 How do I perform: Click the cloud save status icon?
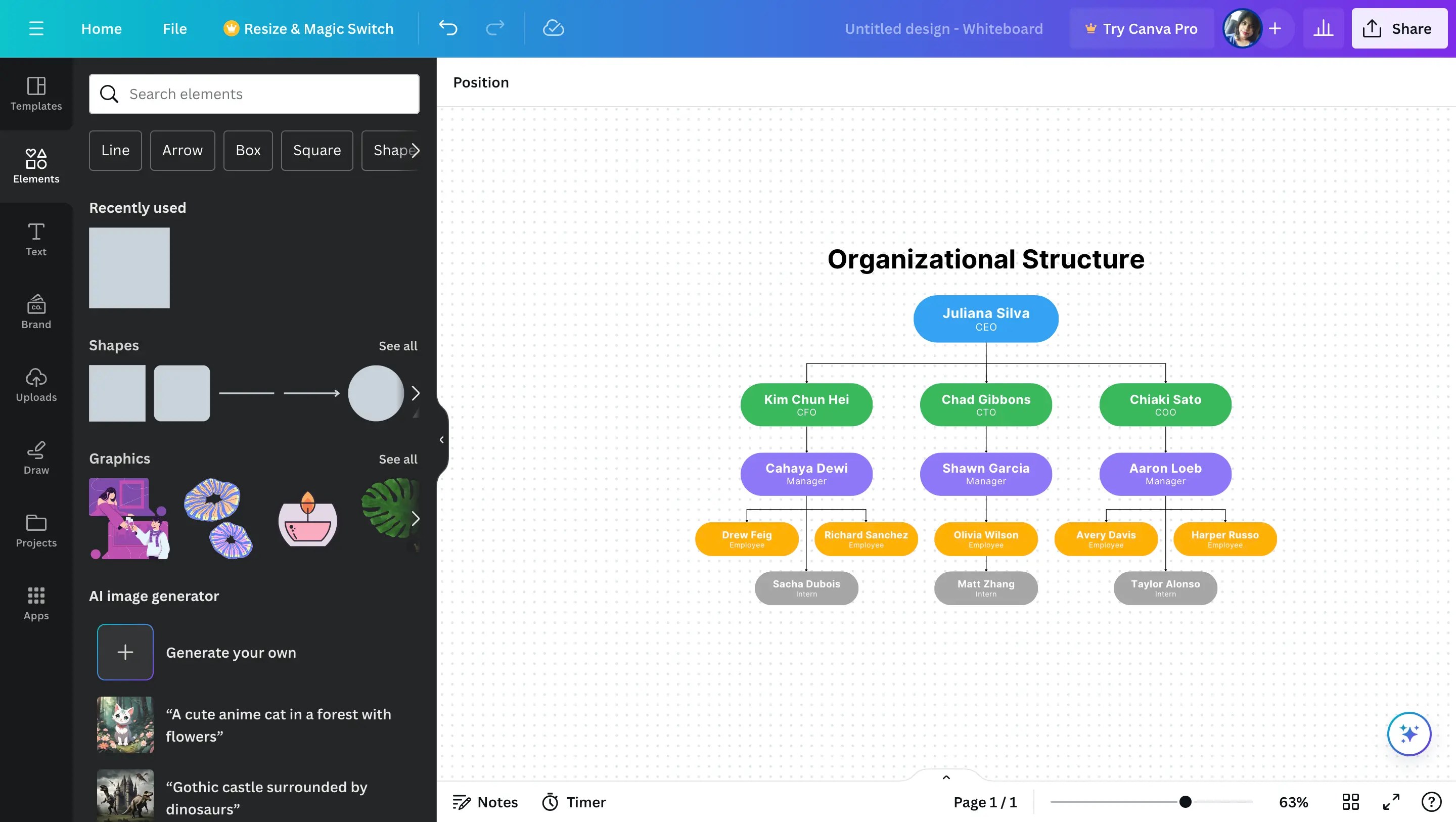coord(553,28)
